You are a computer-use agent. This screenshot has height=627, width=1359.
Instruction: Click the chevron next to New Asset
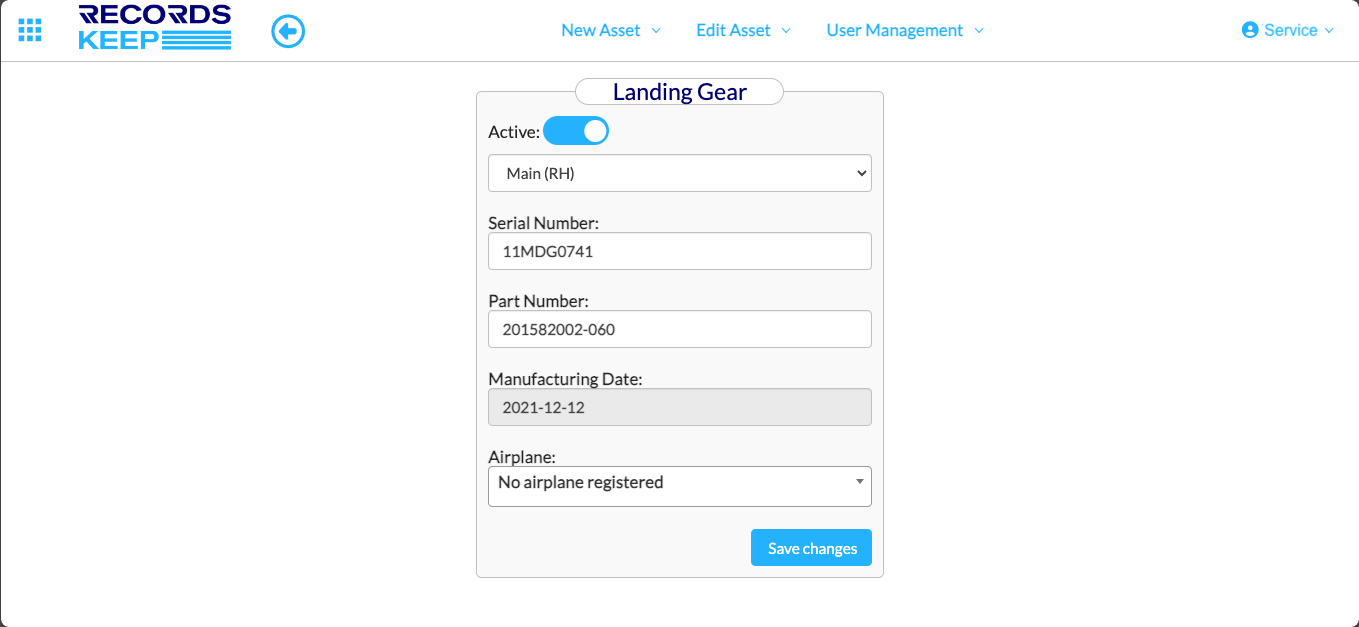tap(656, 31)
